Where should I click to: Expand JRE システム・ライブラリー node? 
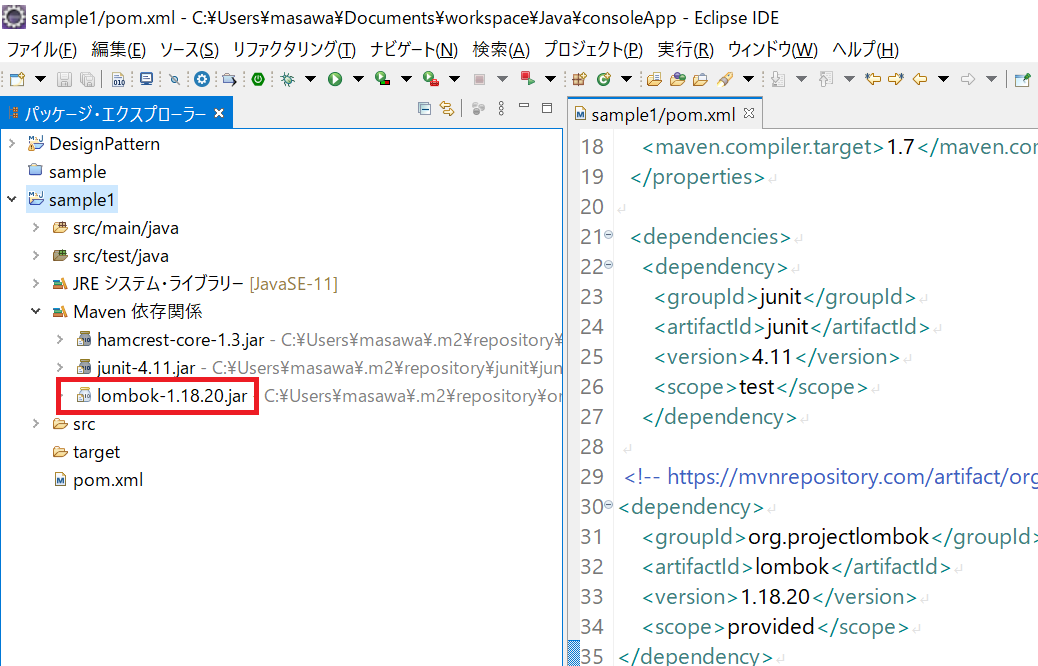[36, 283]
